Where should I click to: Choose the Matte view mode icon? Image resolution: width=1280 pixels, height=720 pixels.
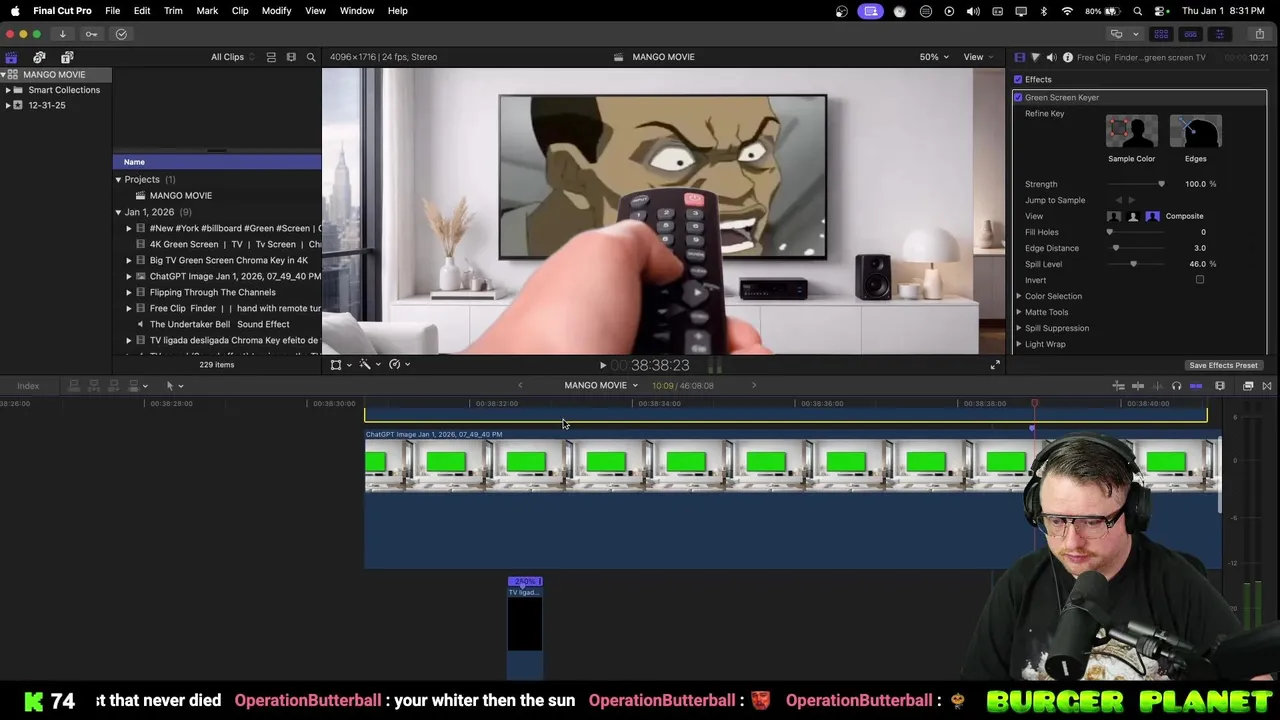click(1133, 216)
